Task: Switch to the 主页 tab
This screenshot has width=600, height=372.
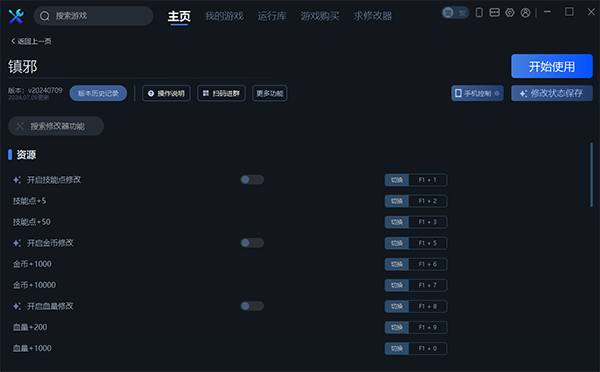Action: pos(179,16)
